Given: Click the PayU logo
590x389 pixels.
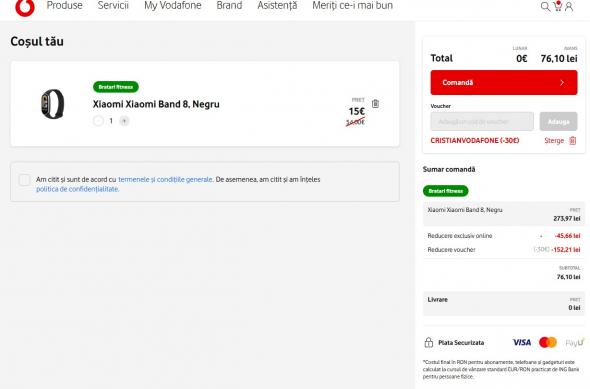Looking at the screenshot, I should tap(575, 342).
